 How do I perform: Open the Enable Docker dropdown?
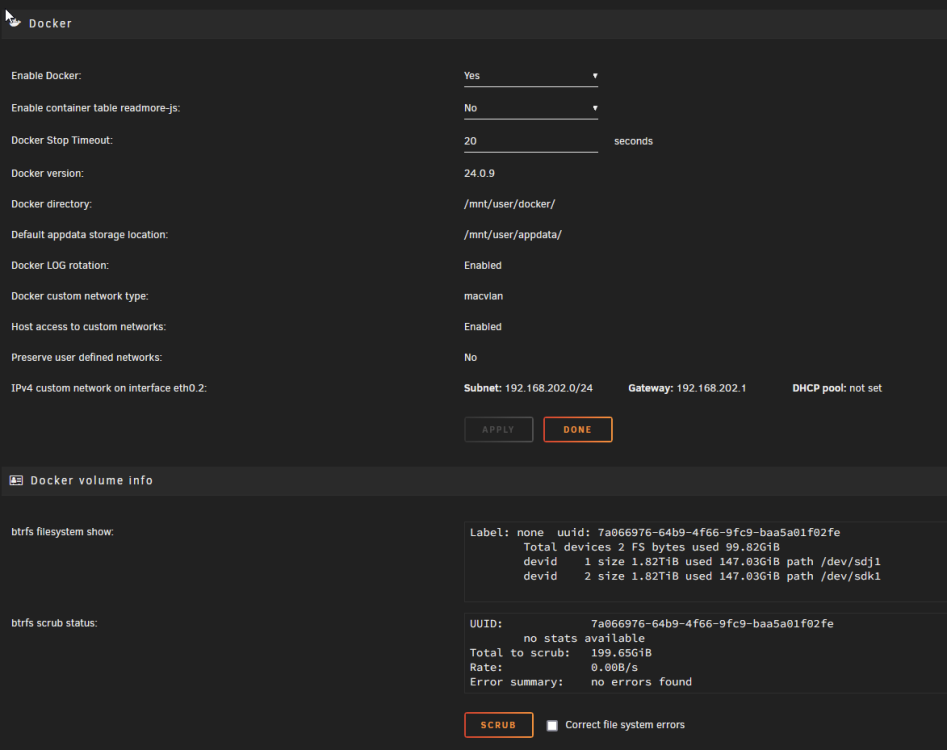[531, 76]
